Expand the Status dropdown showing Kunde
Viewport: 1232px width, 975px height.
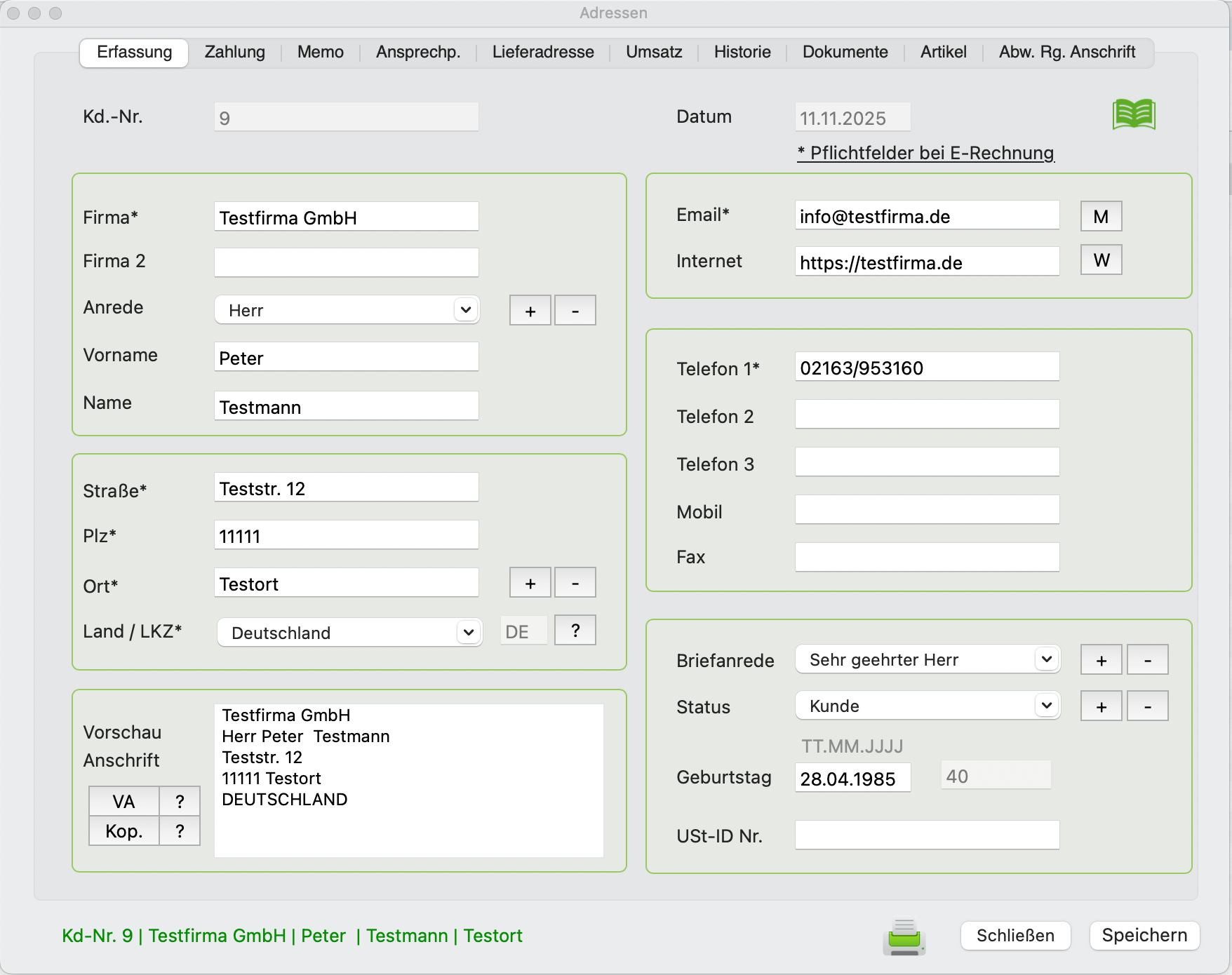coord(927,706)
